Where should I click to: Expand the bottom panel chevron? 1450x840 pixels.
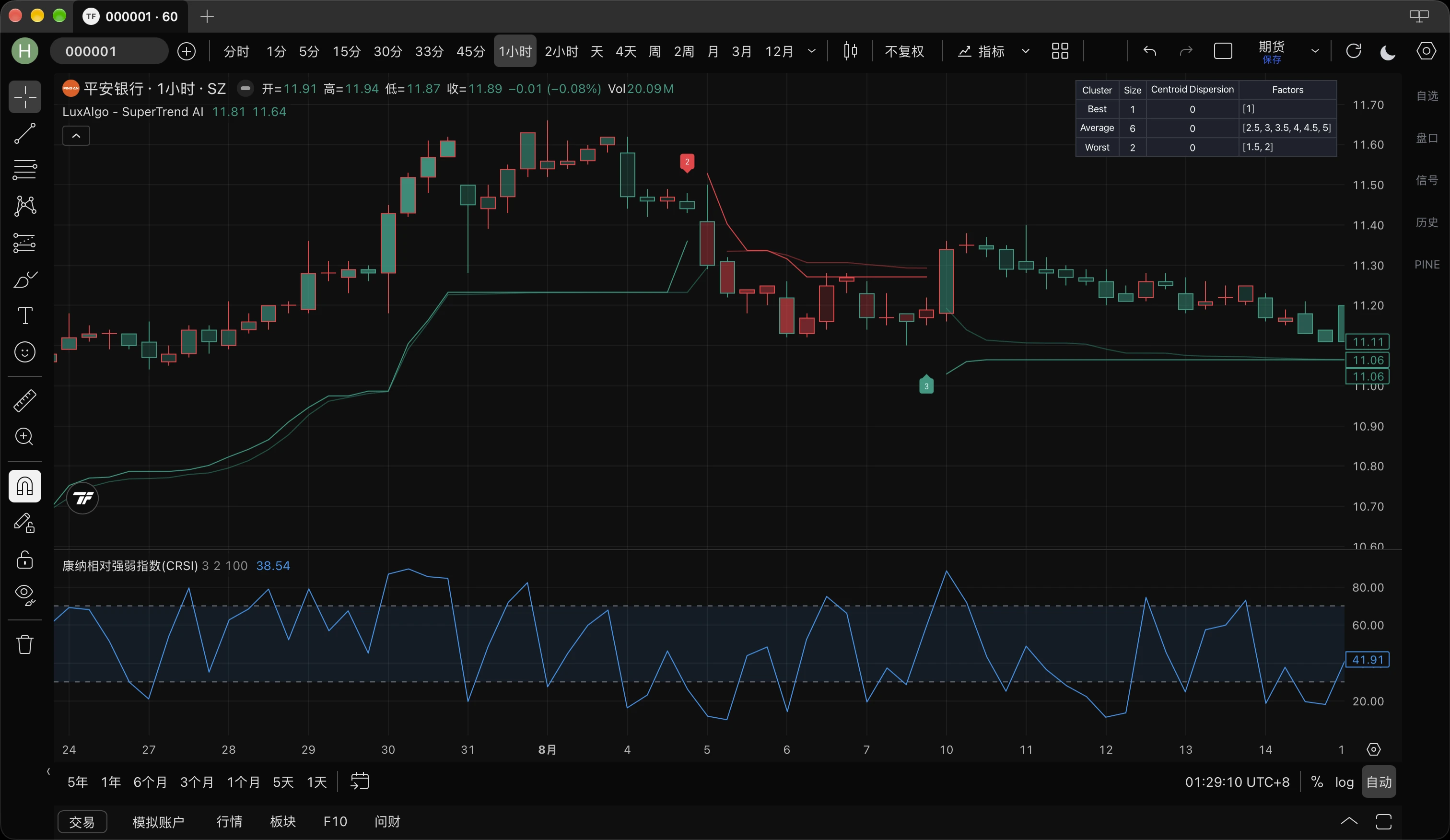[x=1349, y=822]
